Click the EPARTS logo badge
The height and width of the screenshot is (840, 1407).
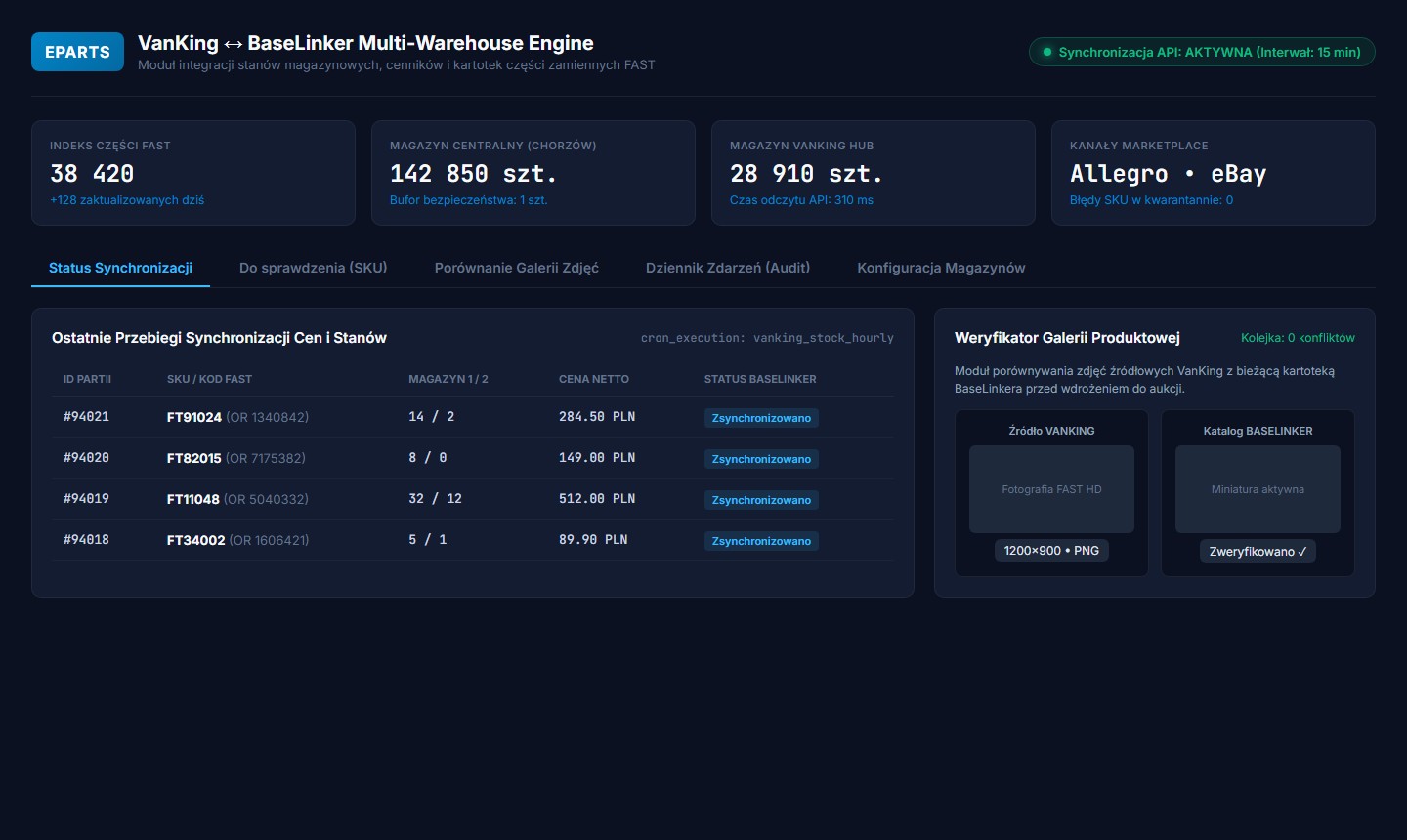(x=77, y=52)
